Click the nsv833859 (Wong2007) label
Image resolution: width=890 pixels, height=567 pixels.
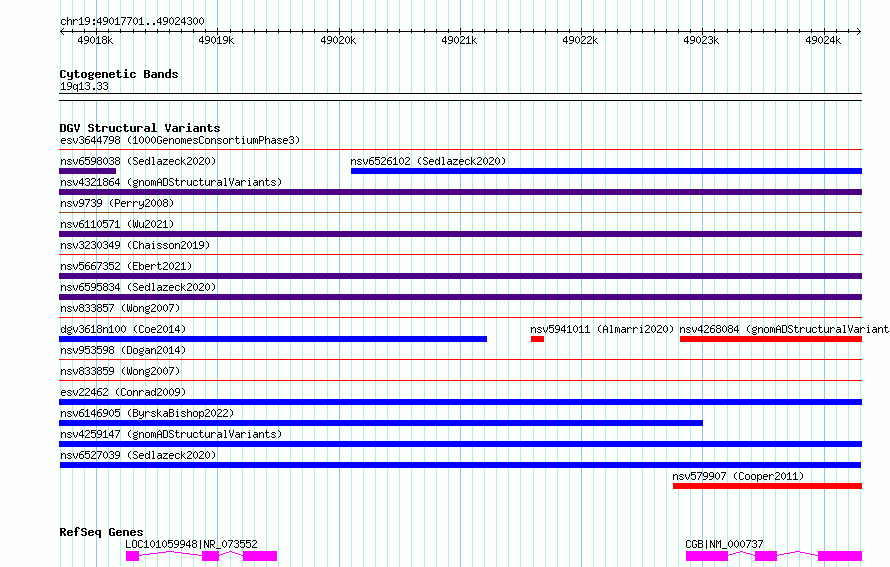tap(120, 371)
